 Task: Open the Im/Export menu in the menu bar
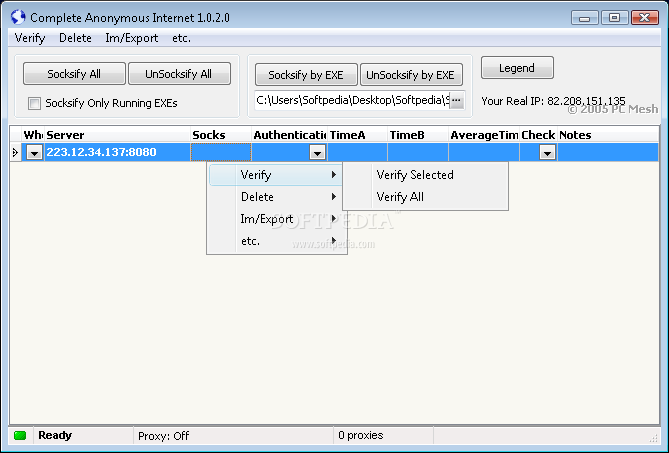point(131,38)
